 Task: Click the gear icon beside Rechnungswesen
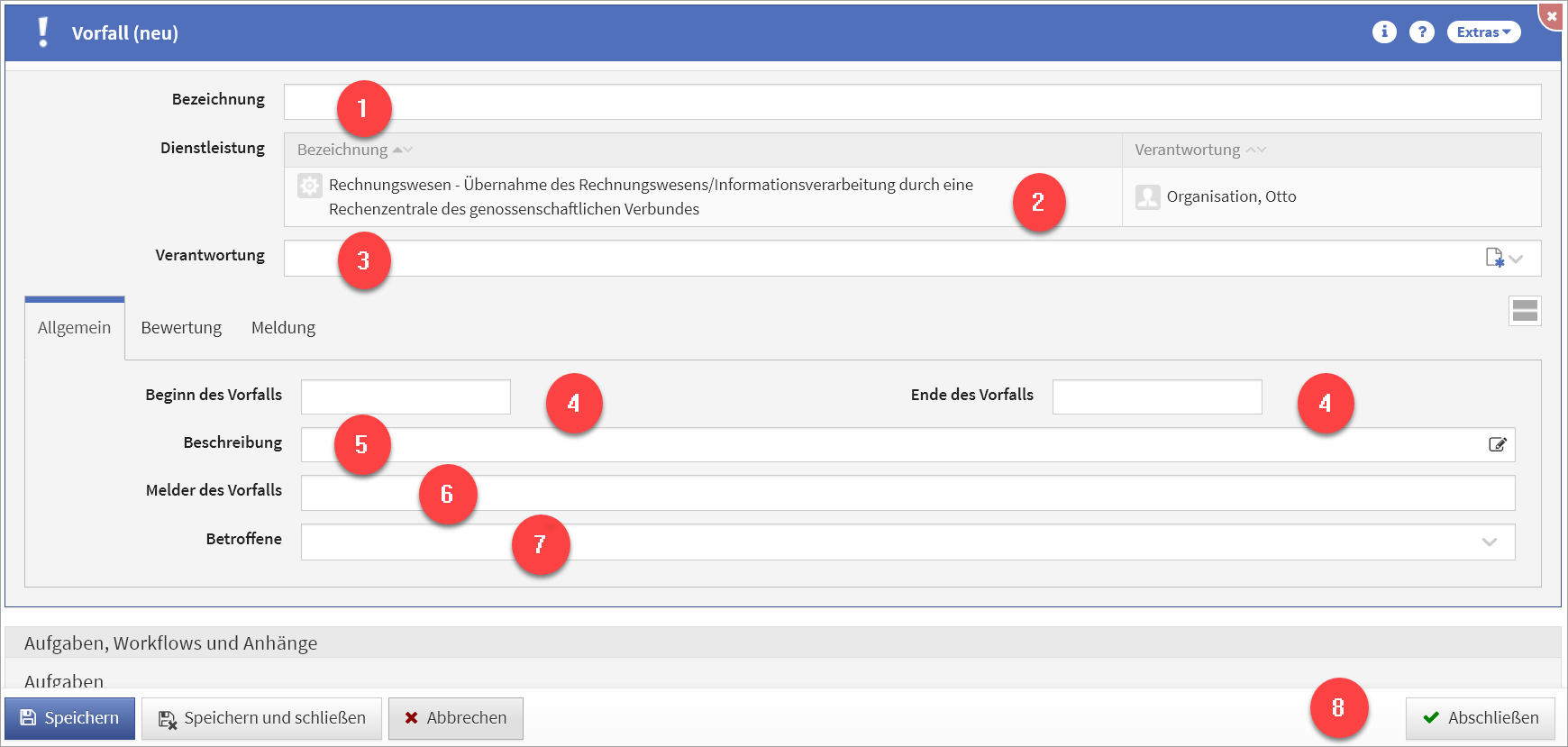(309, 186)
